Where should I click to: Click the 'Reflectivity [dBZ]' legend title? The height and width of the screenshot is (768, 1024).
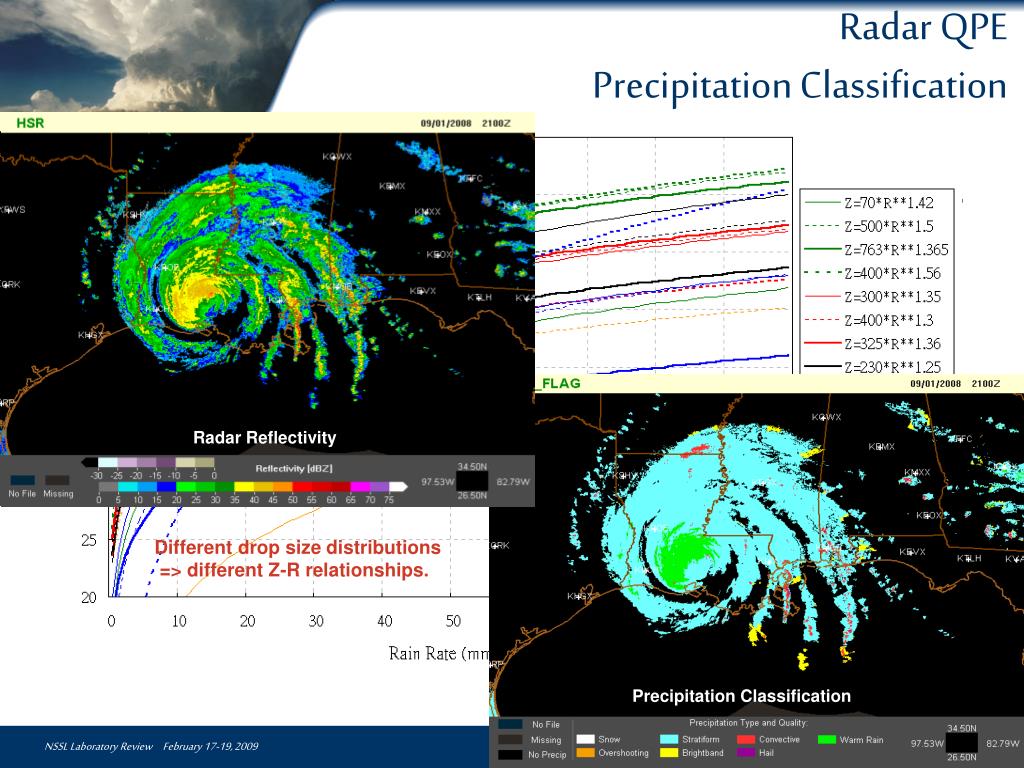point(294,468)
